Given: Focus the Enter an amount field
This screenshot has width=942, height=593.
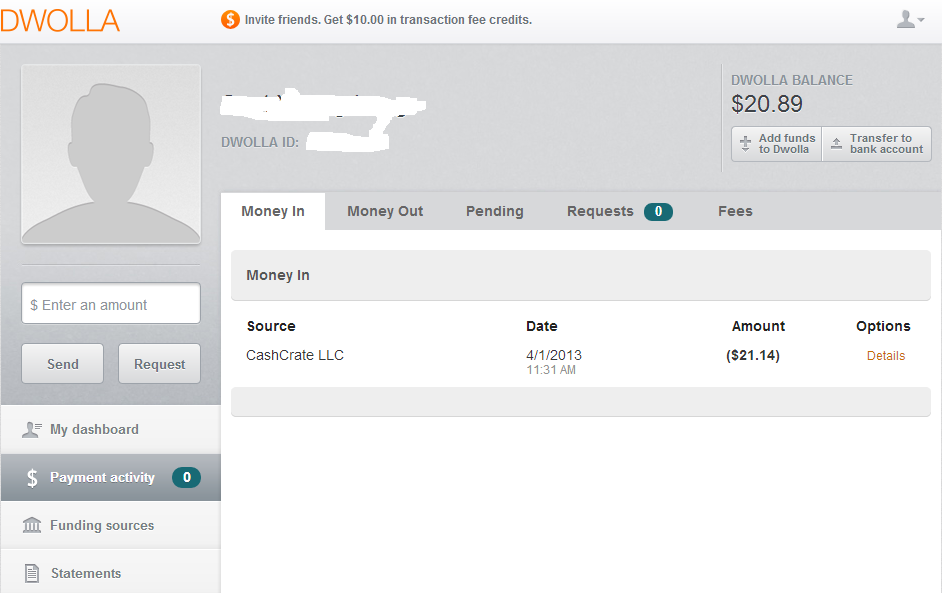Looking at the screenshot, I should 111,303.
